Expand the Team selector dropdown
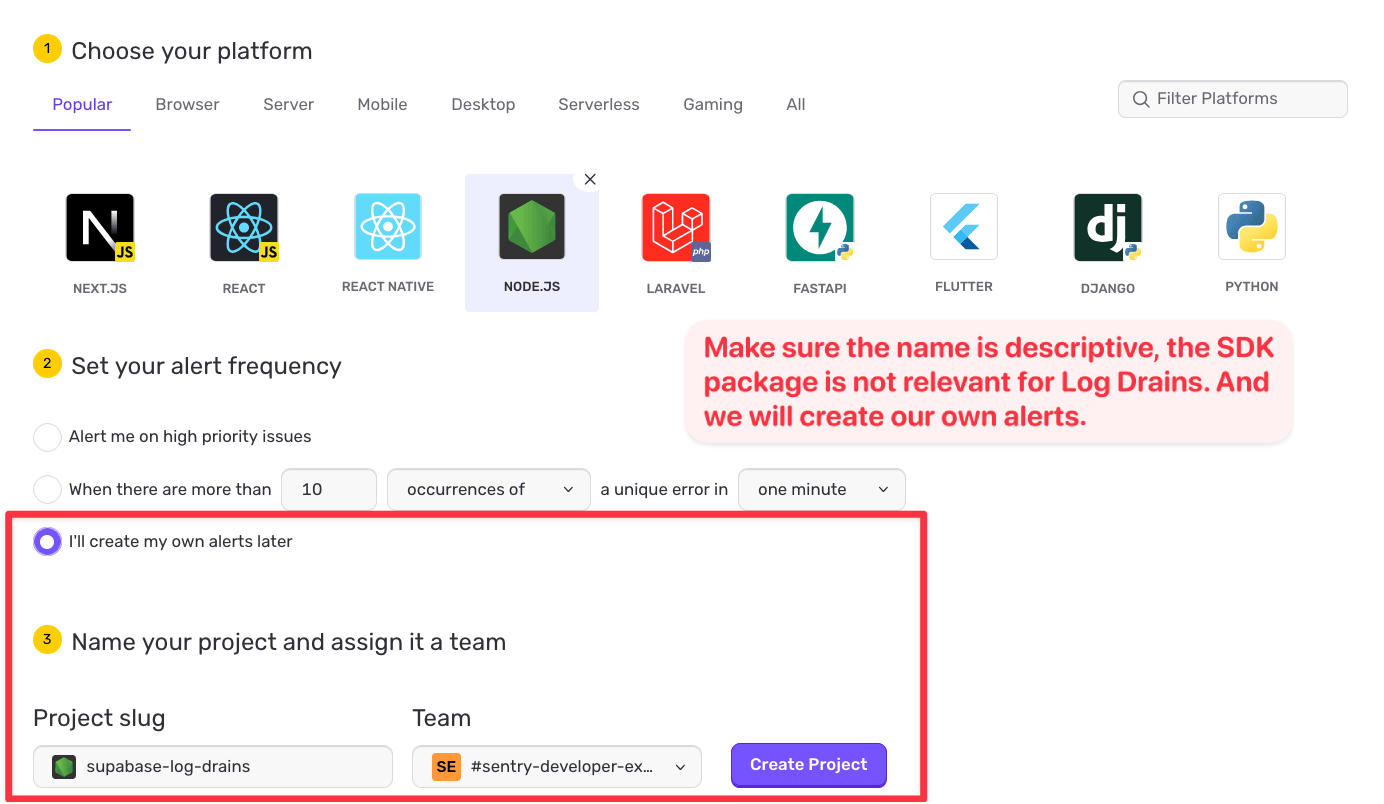The height and width of the screenshot is (804, 1384). (557, 767)
